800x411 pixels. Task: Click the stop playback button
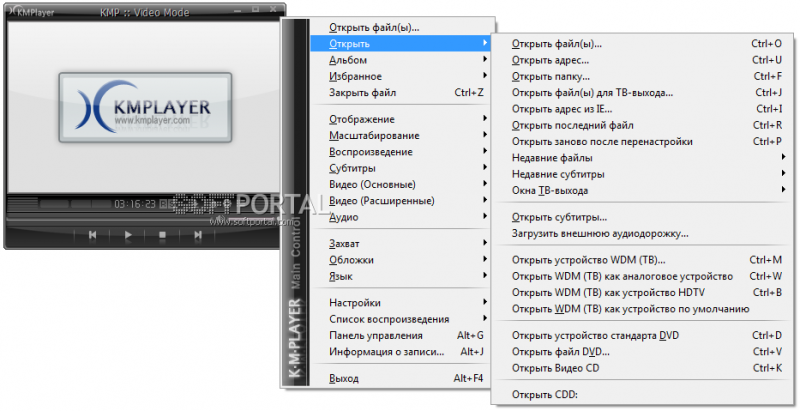pyautogui.click(x=162, y=235)
